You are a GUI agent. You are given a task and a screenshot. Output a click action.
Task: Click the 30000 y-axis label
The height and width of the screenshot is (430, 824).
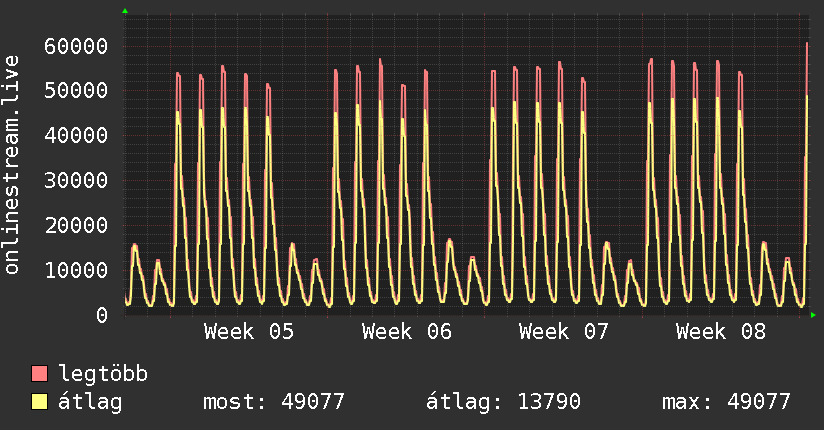point(76,180)
